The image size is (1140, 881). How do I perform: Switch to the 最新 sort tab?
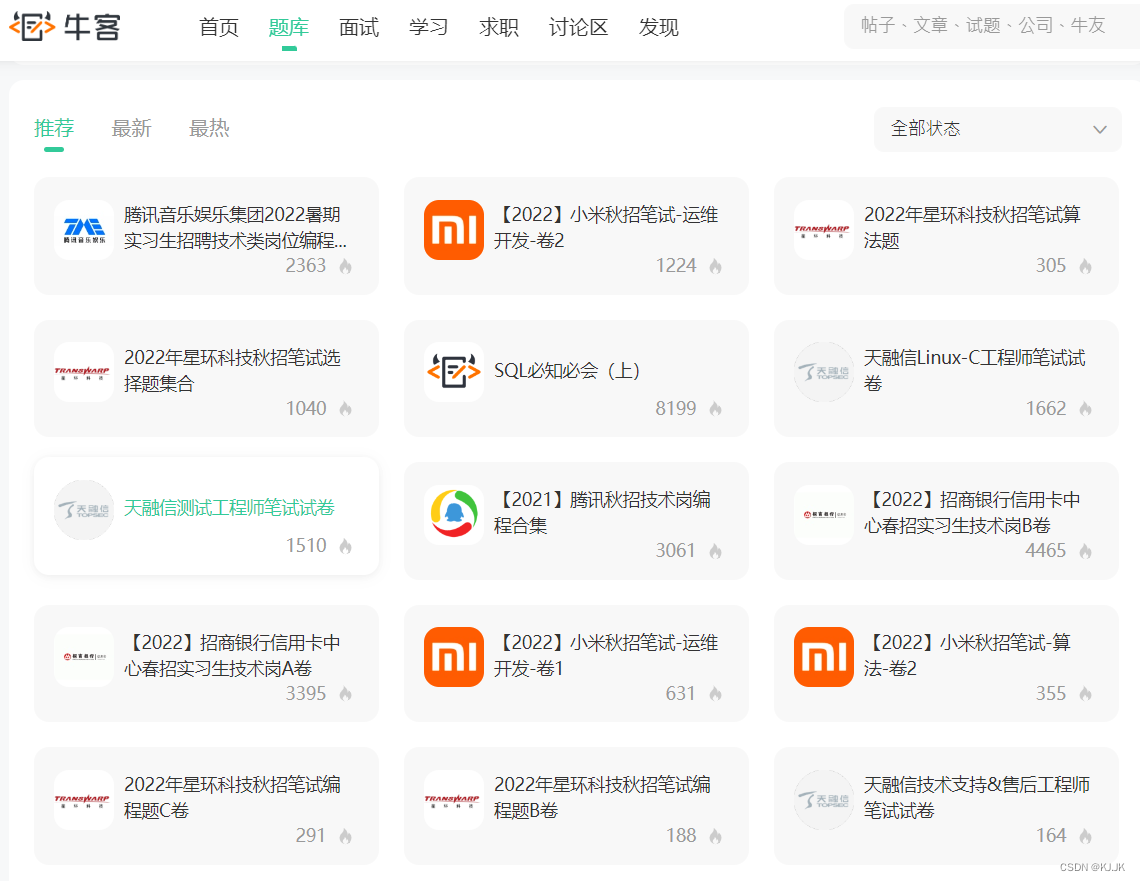click(x=132, y=129)
